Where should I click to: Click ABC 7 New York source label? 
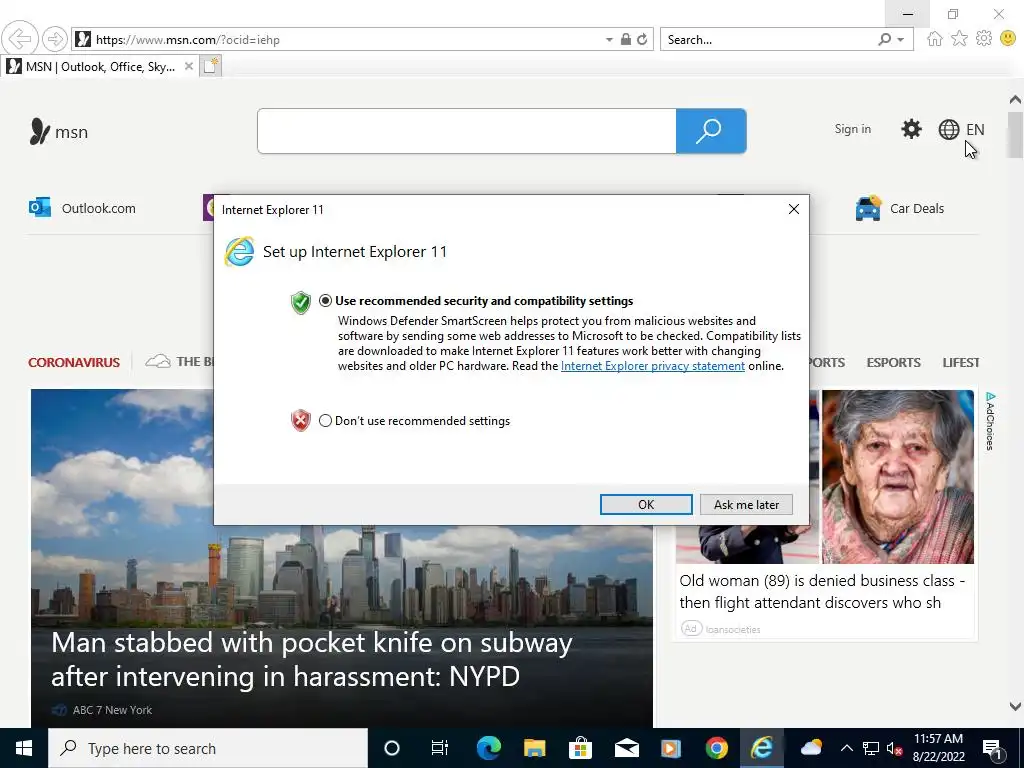(112, 710)
